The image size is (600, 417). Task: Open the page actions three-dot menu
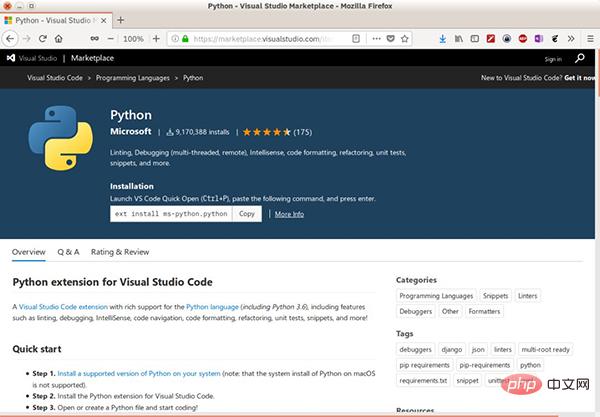click(377, 39)
